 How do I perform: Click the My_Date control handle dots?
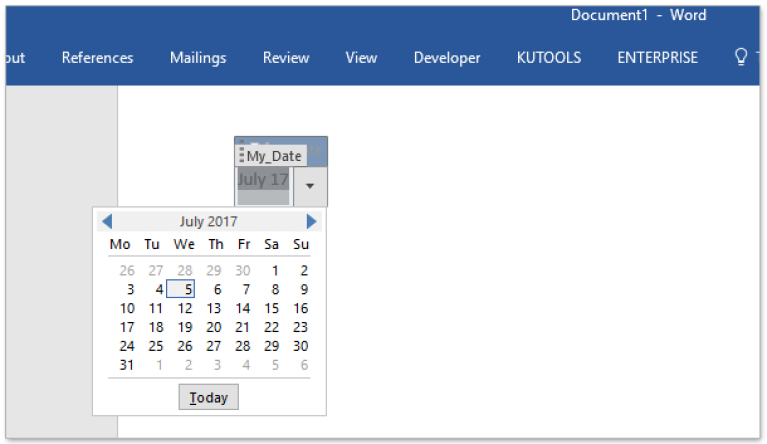coord(241,156)
